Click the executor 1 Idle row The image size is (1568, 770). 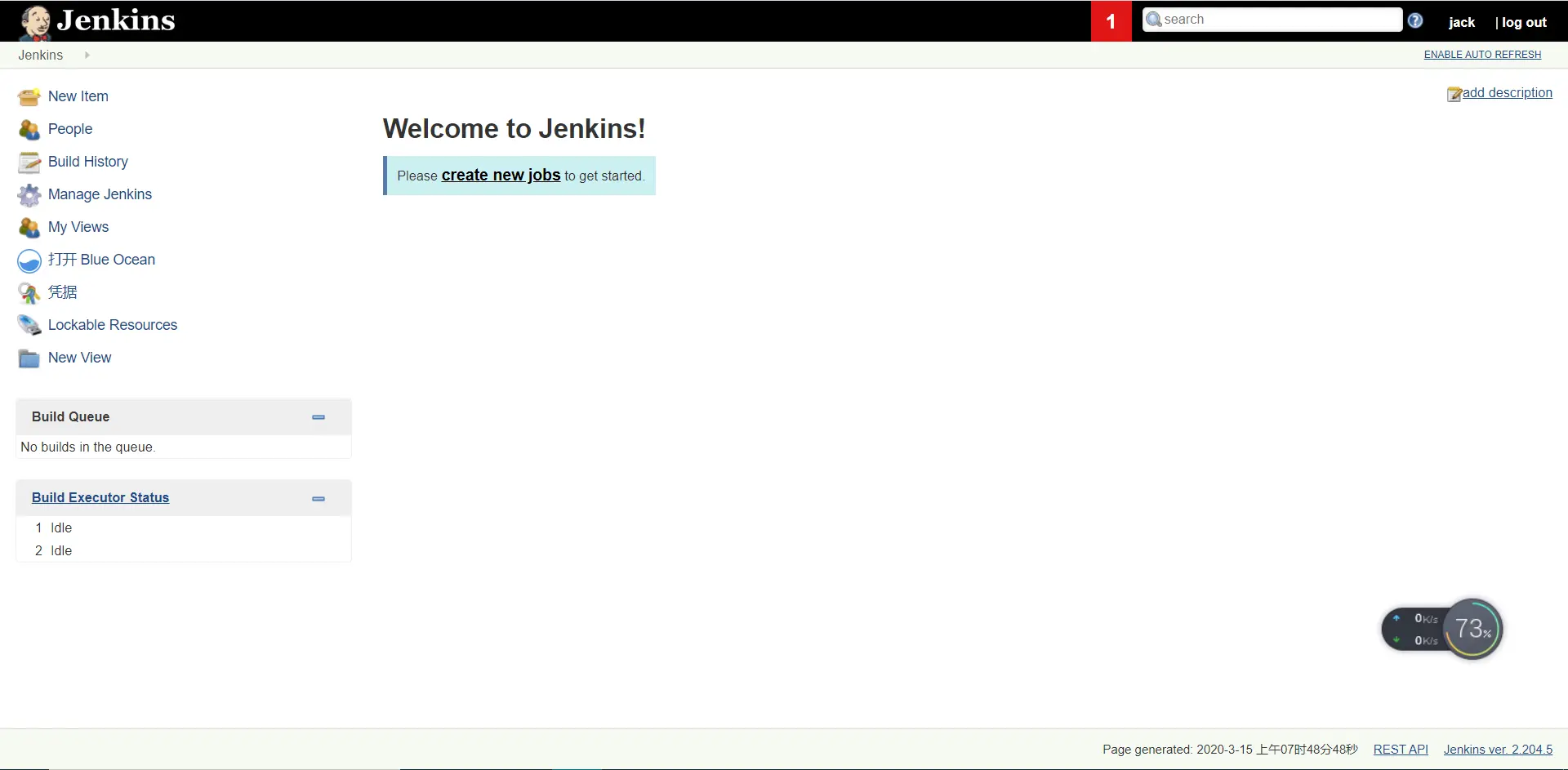(x=184, y=528)
